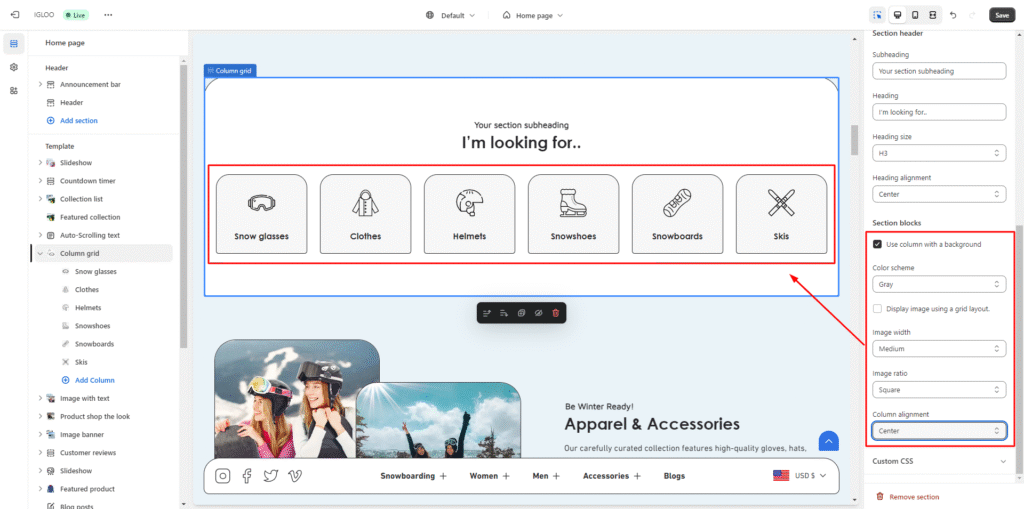Viewport: 1024px width, 509px height.
Task: Expand the Announcement bar tree item
Action: click(x=40, y=84)
